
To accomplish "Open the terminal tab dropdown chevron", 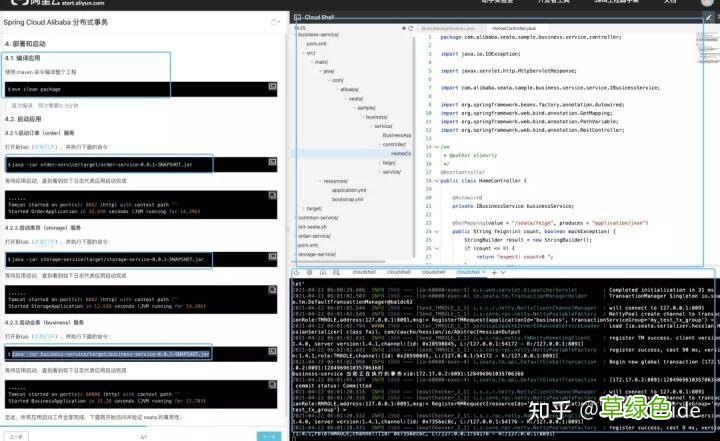I will pos(503,272).
